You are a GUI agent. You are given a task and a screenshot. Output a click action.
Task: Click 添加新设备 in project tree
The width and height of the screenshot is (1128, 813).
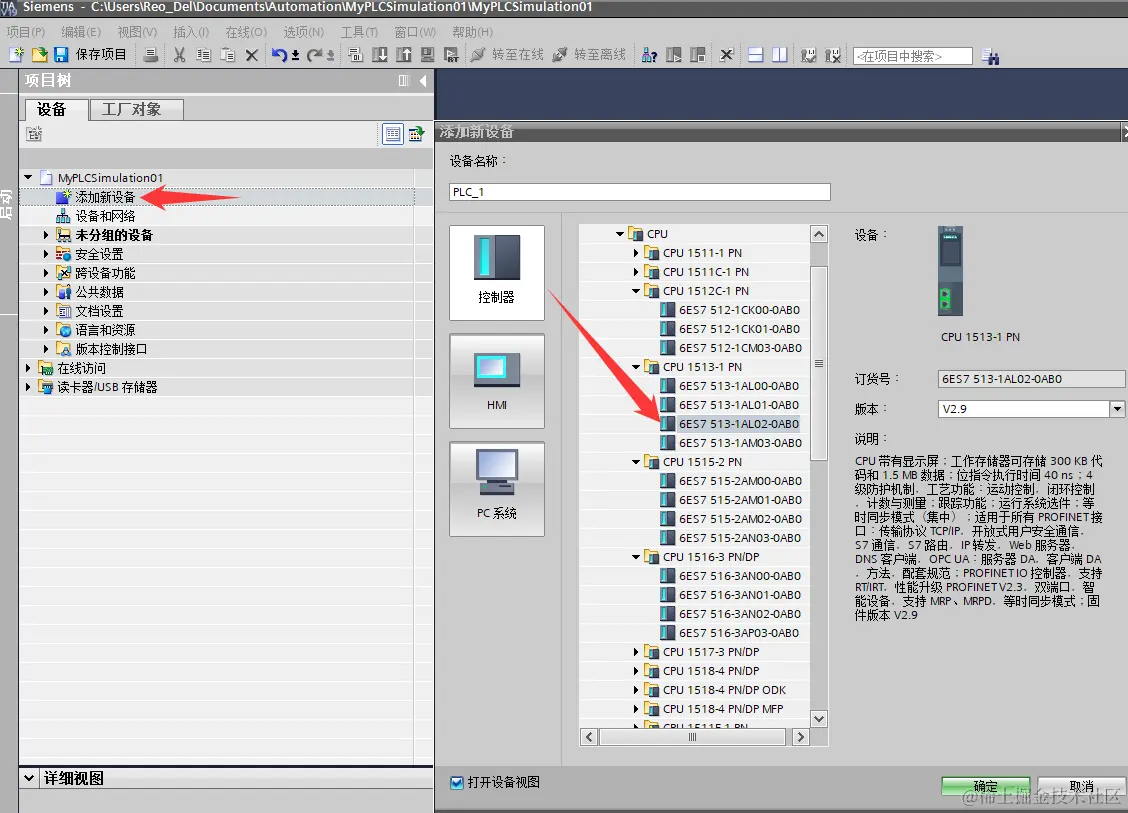point(105,196)
